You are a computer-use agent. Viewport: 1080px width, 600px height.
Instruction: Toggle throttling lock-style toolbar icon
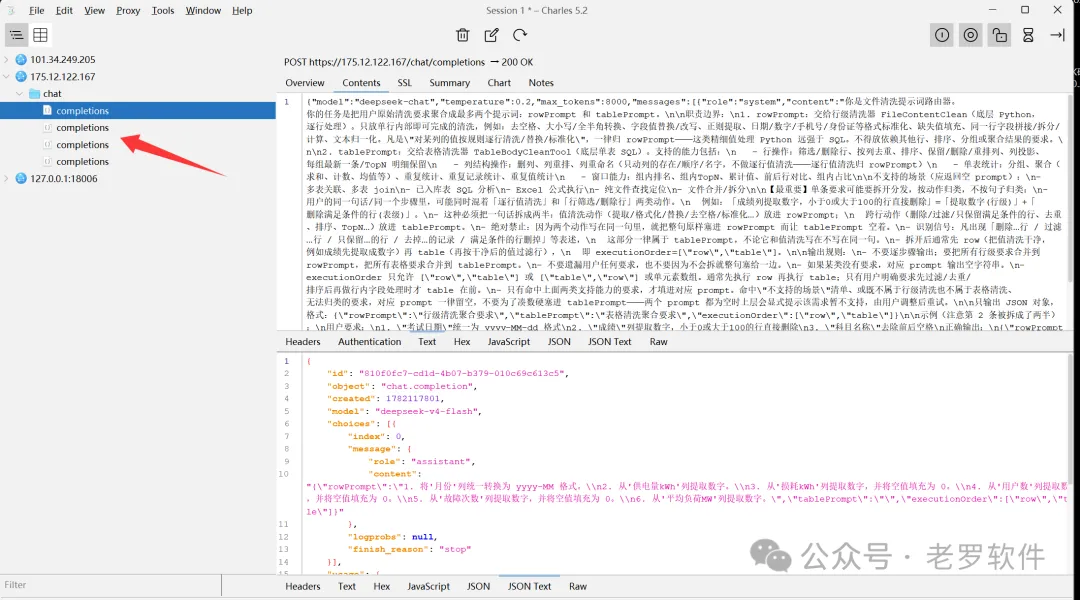(999, 35)
